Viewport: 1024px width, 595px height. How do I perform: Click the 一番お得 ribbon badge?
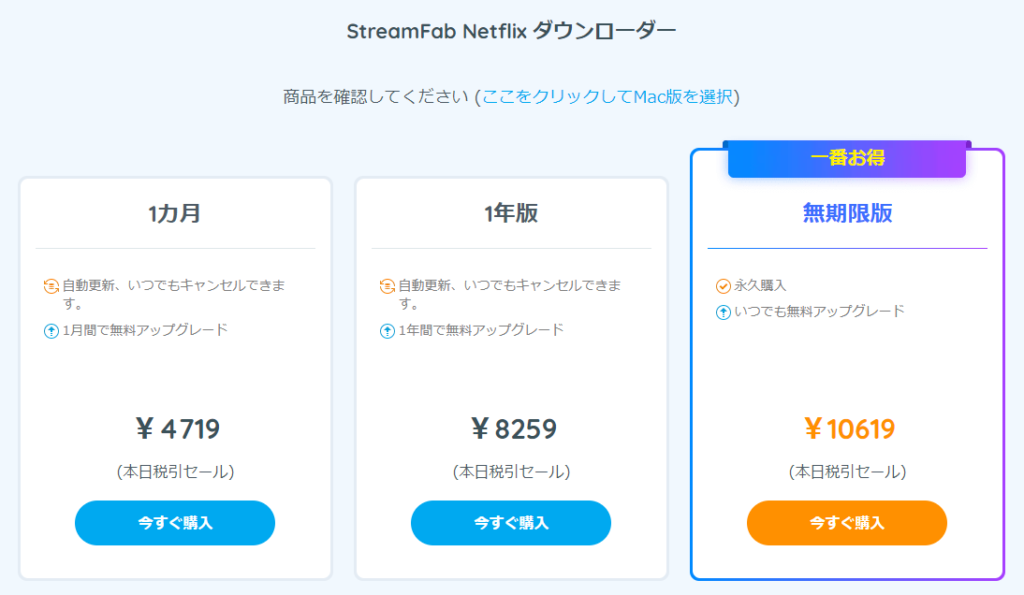click(847, 158)
